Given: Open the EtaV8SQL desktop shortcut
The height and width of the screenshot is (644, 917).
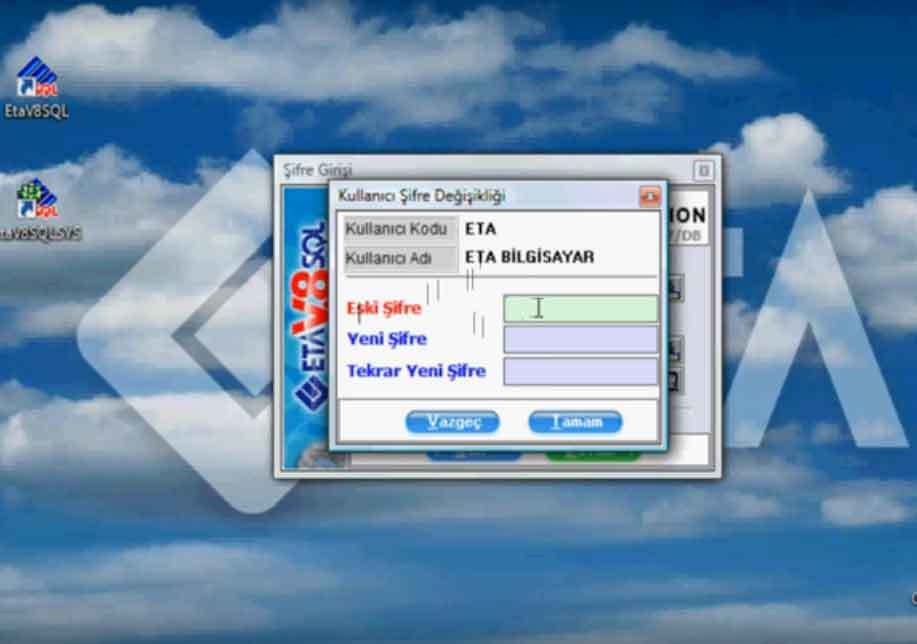Looking at the screenshot, I should 37,87.
